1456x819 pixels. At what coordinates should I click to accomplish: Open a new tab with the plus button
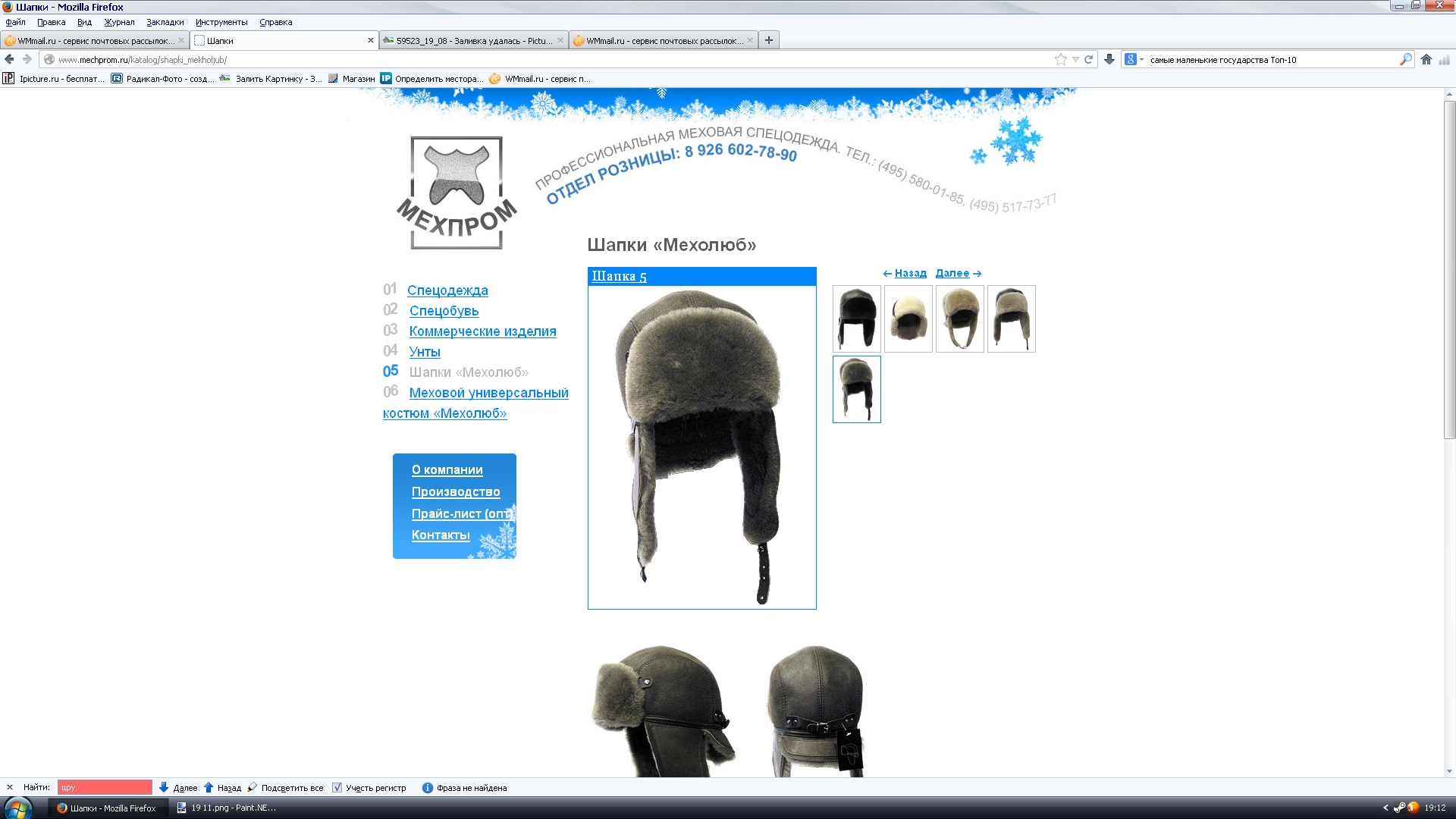[769, 40]
